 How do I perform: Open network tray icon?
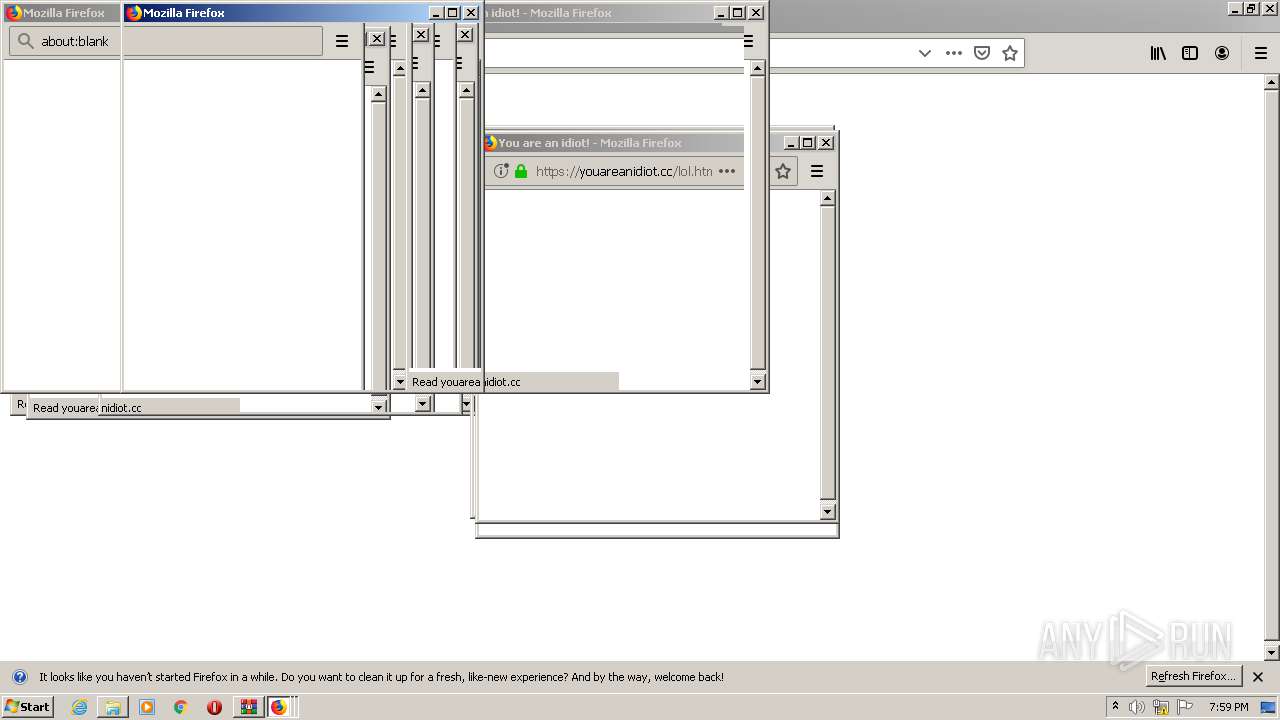point(1161,707)
